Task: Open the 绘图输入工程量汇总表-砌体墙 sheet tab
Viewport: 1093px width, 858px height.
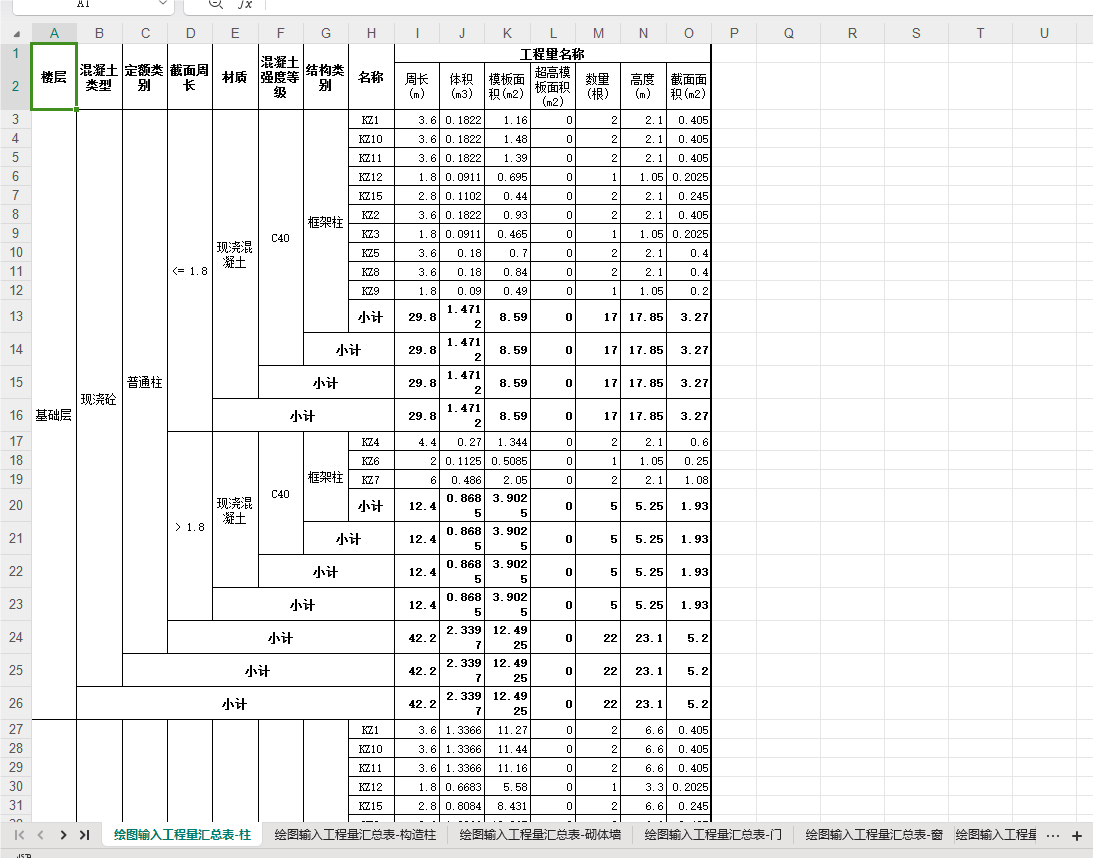Action: [540, 834]
